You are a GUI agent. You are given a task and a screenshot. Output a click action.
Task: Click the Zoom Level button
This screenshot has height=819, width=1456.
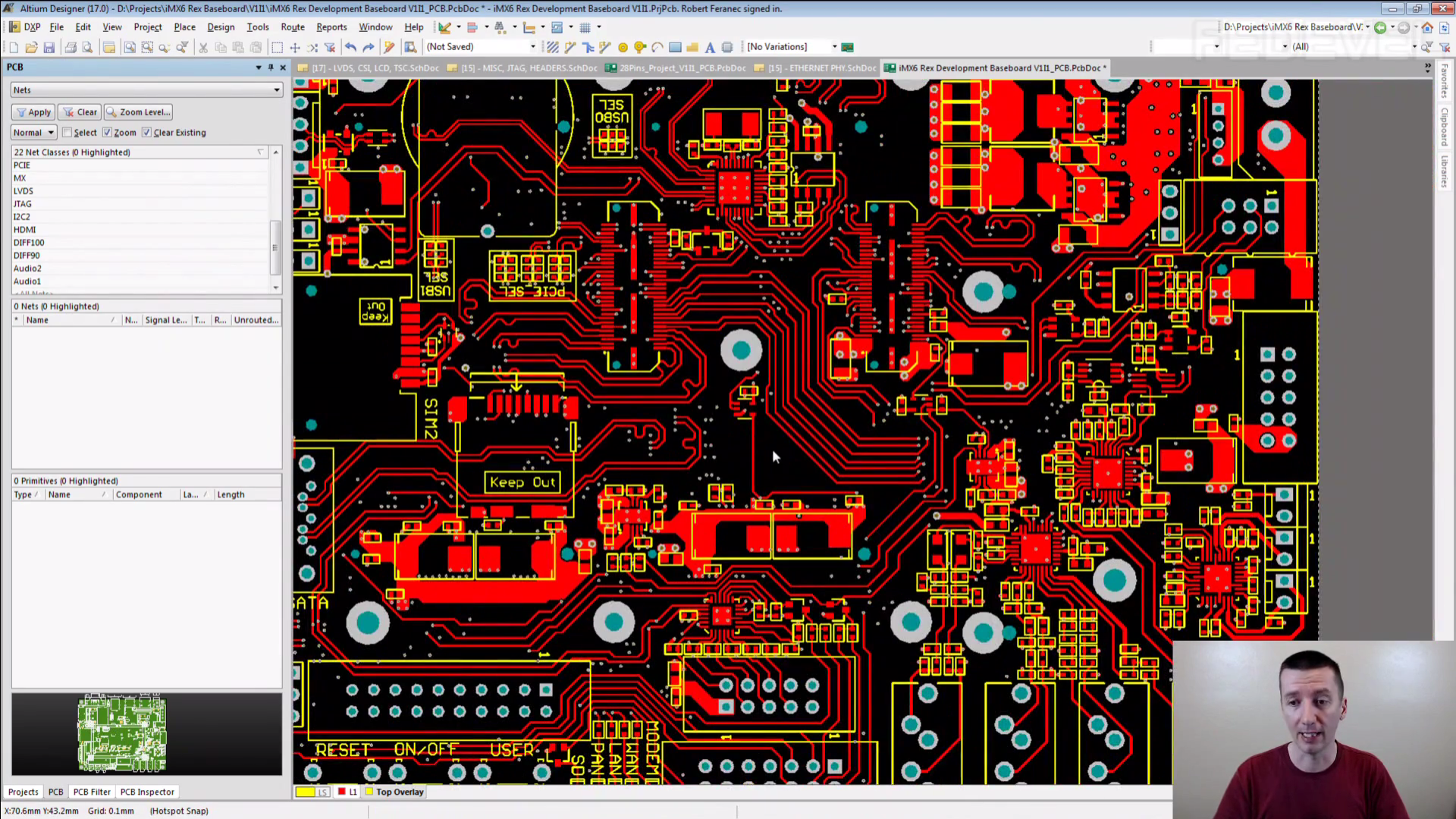pyautogui.click(x=138, y=112)
